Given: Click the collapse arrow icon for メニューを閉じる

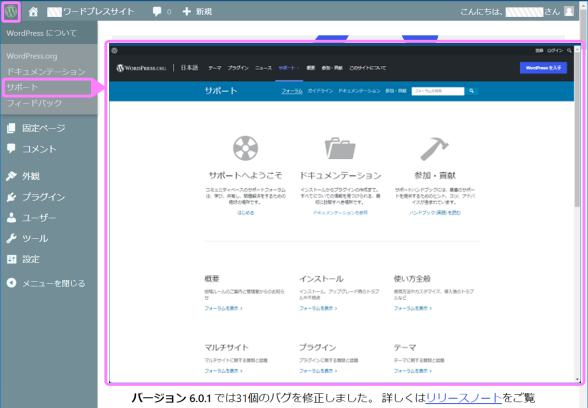Looking at the screenshot, I should [11, 283].
